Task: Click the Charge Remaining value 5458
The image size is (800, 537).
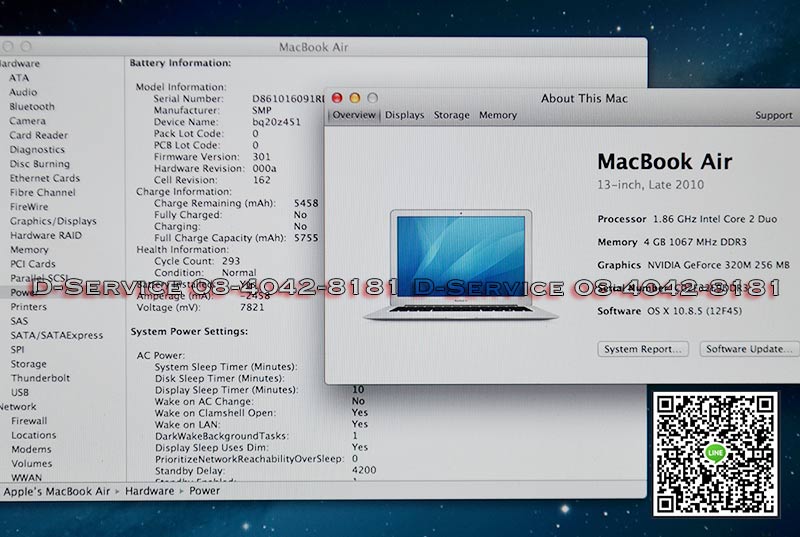Action: [306, 203]
